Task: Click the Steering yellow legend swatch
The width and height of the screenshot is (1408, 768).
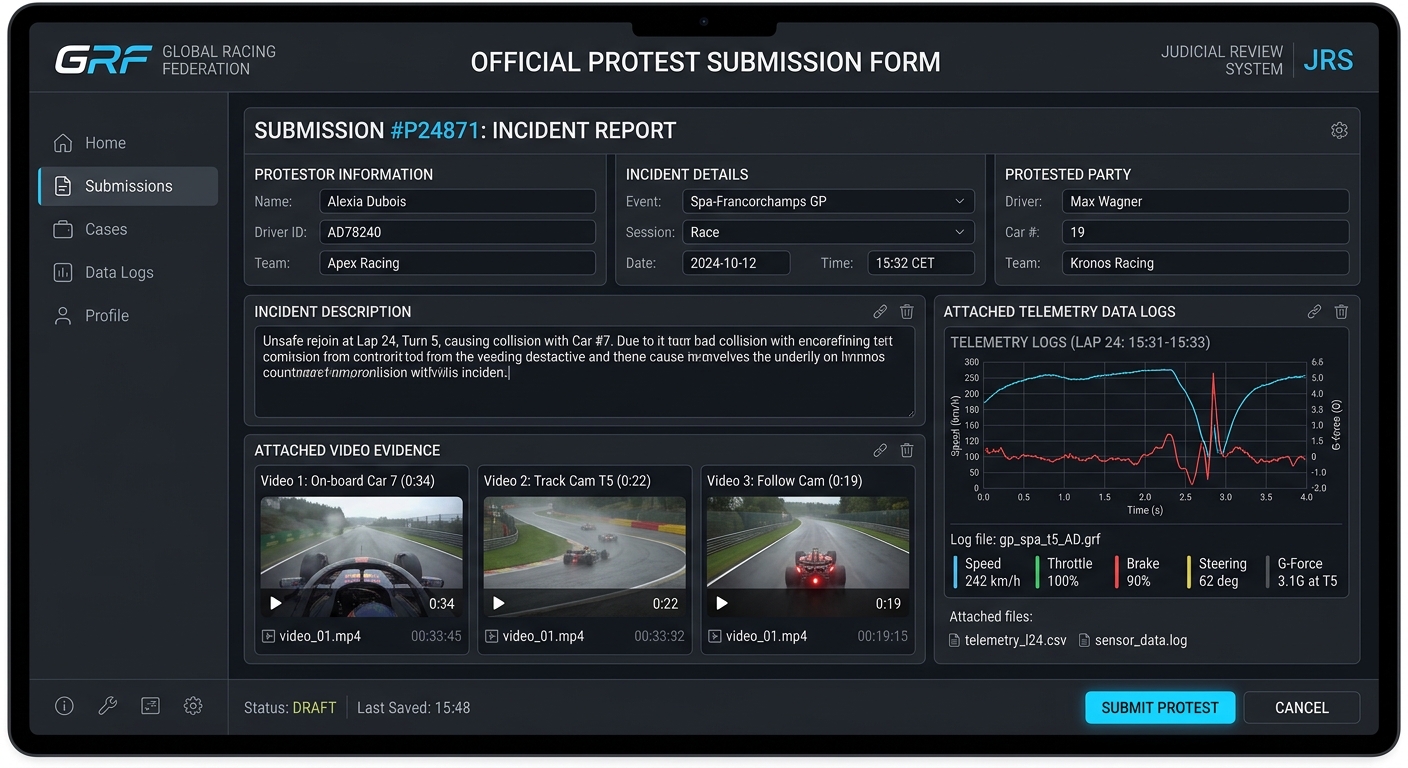Action: pos(1189,572)
